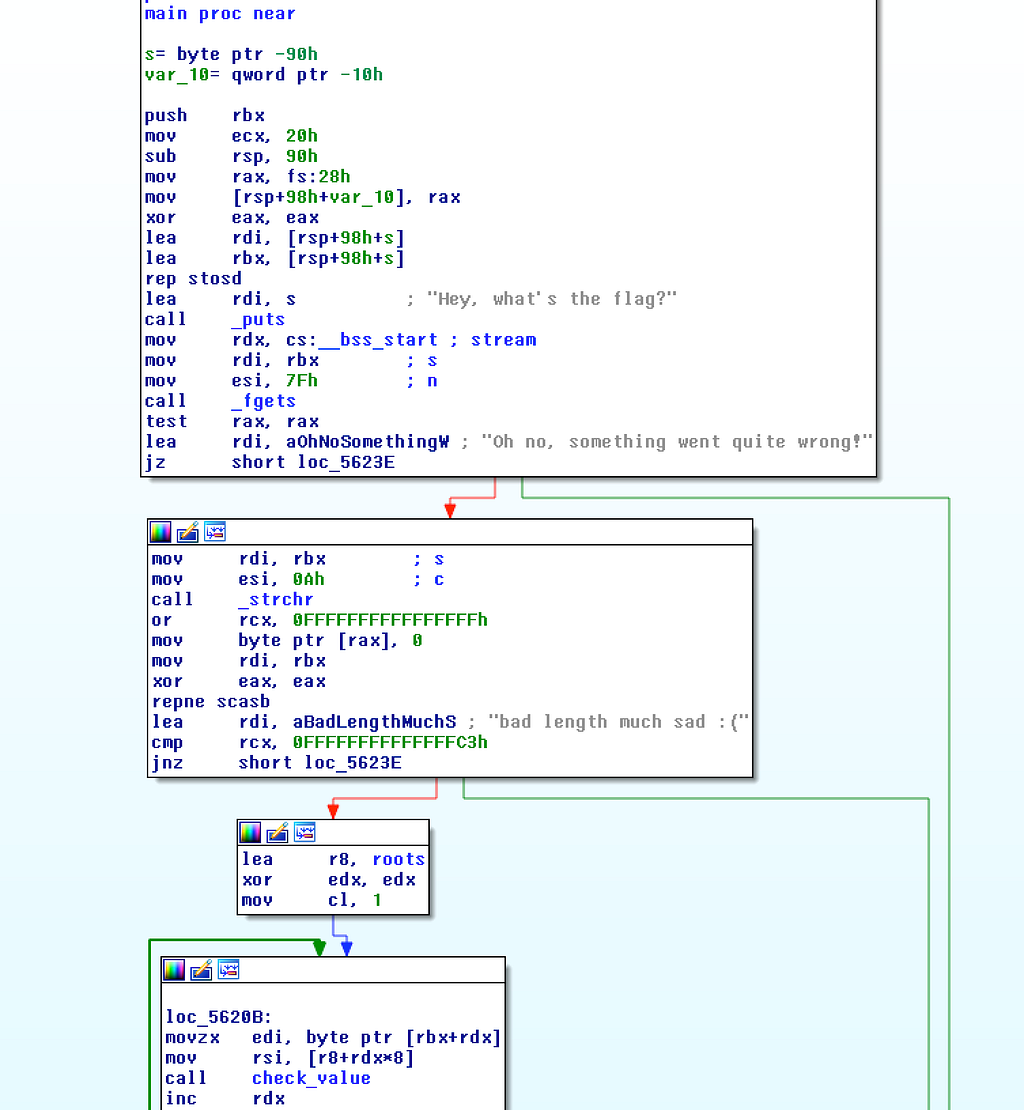This screenshot has height=1110, width=1024.
Task: Select loc_5623E in the jz instruction
Action: 346,462
